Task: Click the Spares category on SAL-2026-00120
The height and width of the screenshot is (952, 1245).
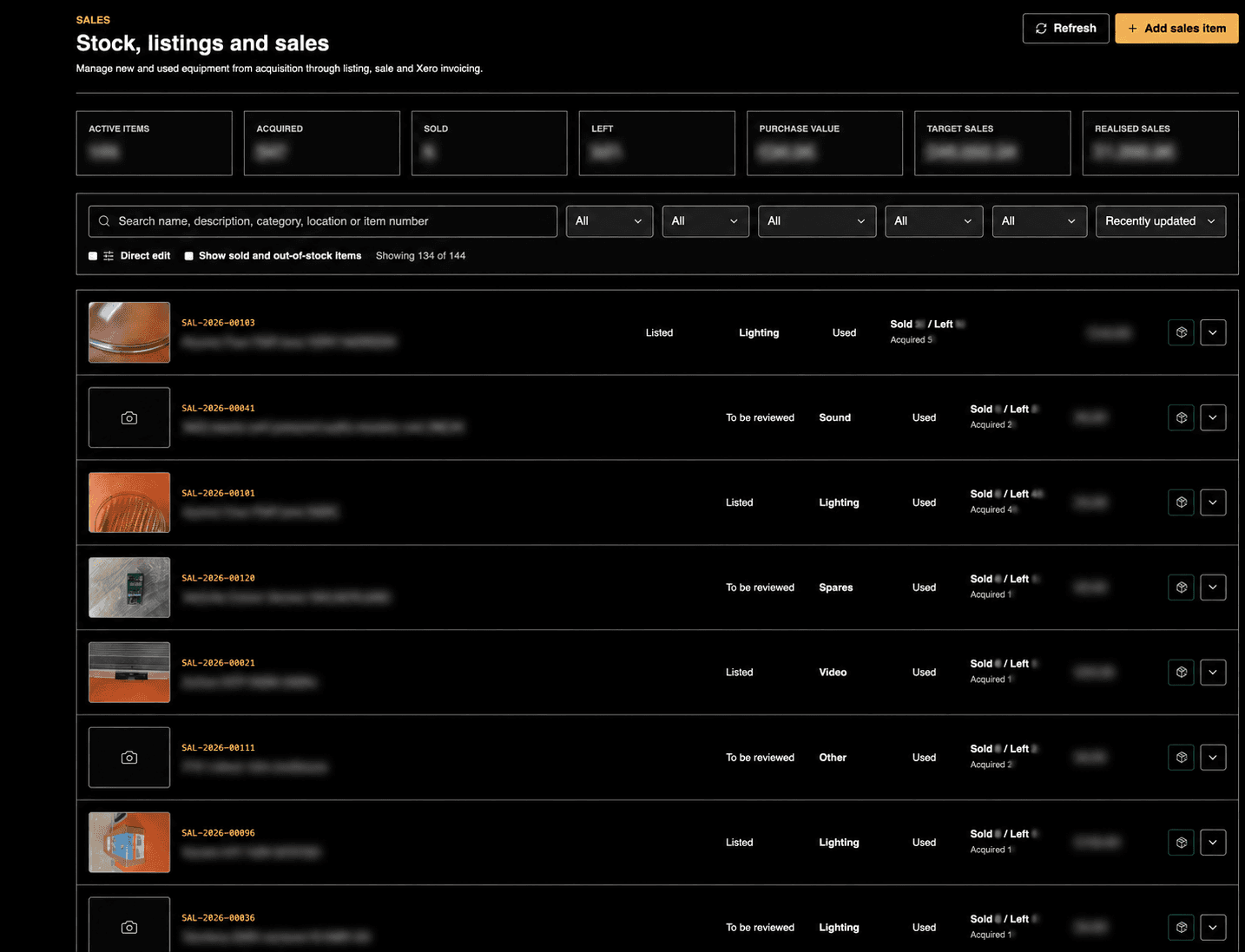Action: pyautogui.click(x=836, y=588)
